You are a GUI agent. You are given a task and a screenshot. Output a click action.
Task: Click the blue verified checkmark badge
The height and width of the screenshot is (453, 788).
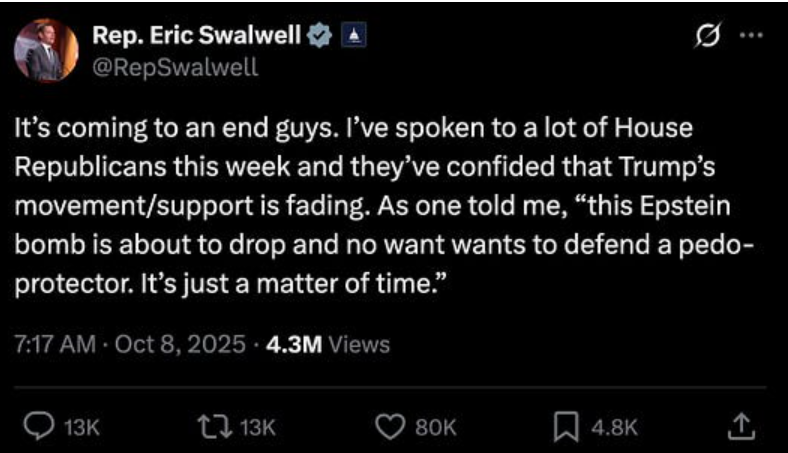click(x=319, y=36)
